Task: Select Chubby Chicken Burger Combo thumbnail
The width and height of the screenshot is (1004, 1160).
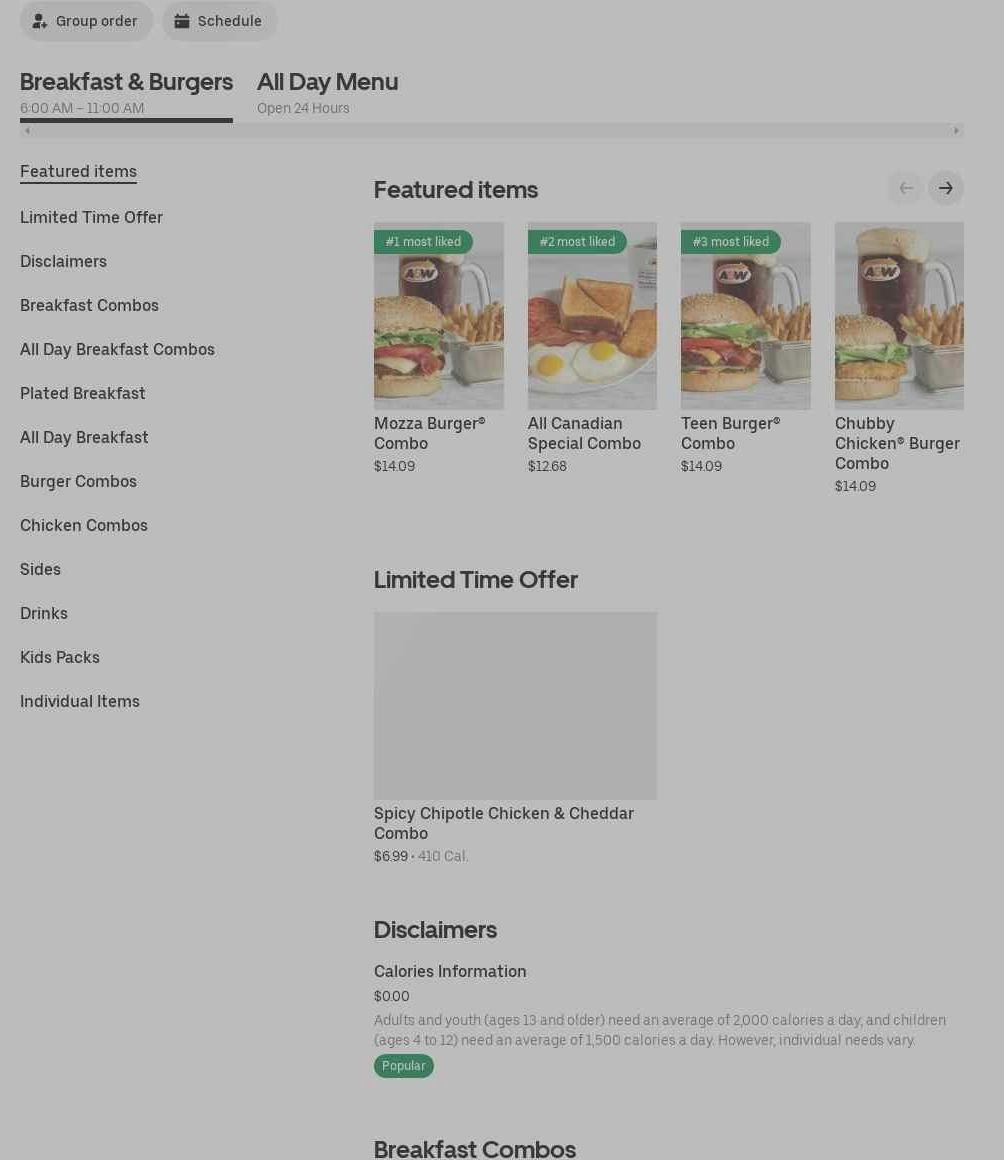Action: (x=899, y=316)
